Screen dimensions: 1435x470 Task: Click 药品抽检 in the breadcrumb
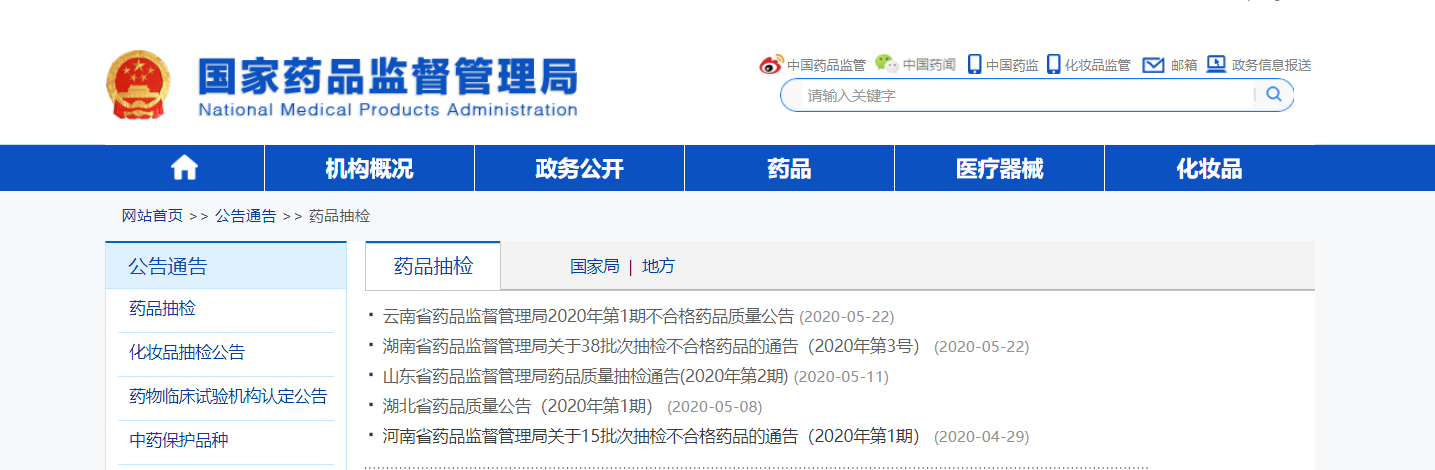[339, 216]
